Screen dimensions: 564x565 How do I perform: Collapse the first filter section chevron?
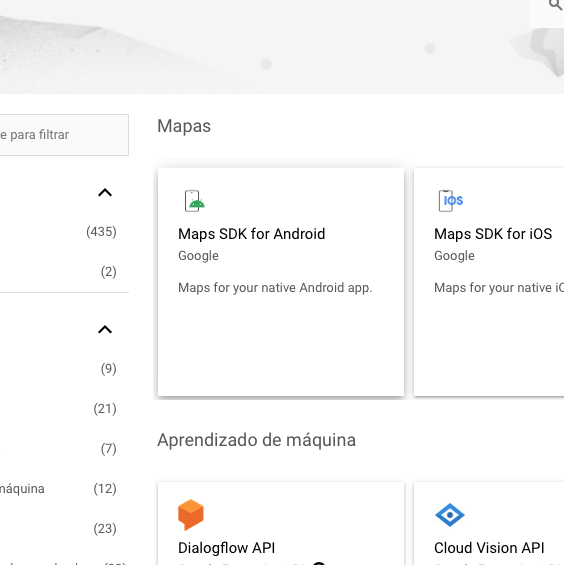105,193
